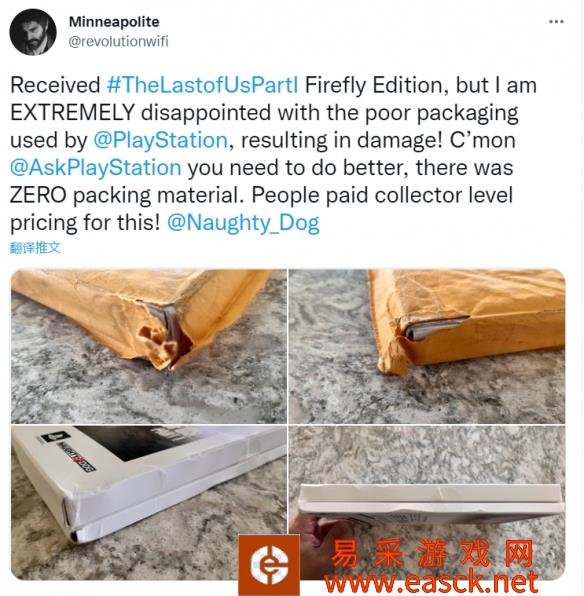The height and width of the screenshot is (596, 584).
Task: Click the tweet body text
Action: (273, 154)
